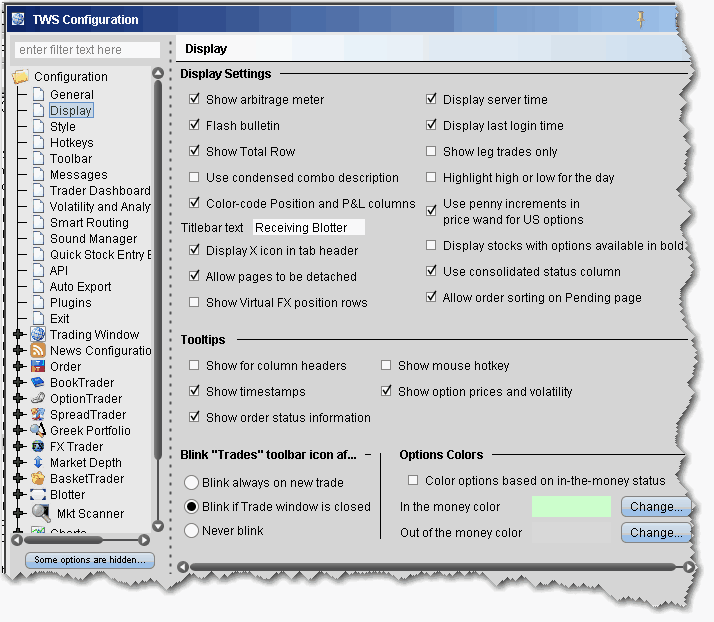
Task: Toggle the Flash bulletin checkbox
Action: pos(194,125)
